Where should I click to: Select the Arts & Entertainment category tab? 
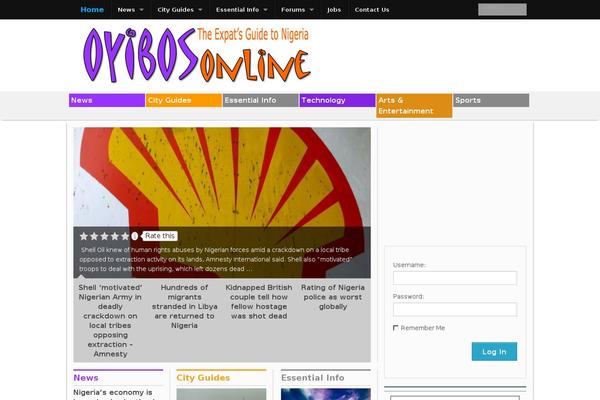pyautogui.click(x=414, y=106)
